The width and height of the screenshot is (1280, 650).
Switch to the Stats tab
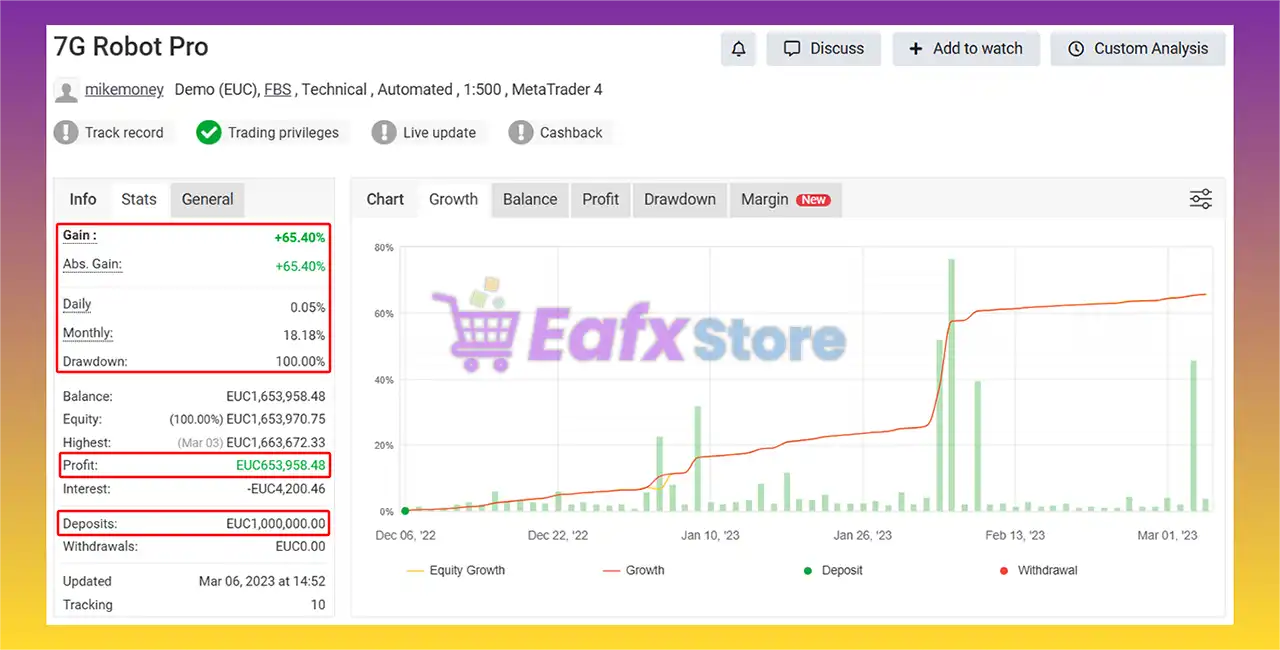click(x=139, y=199)
